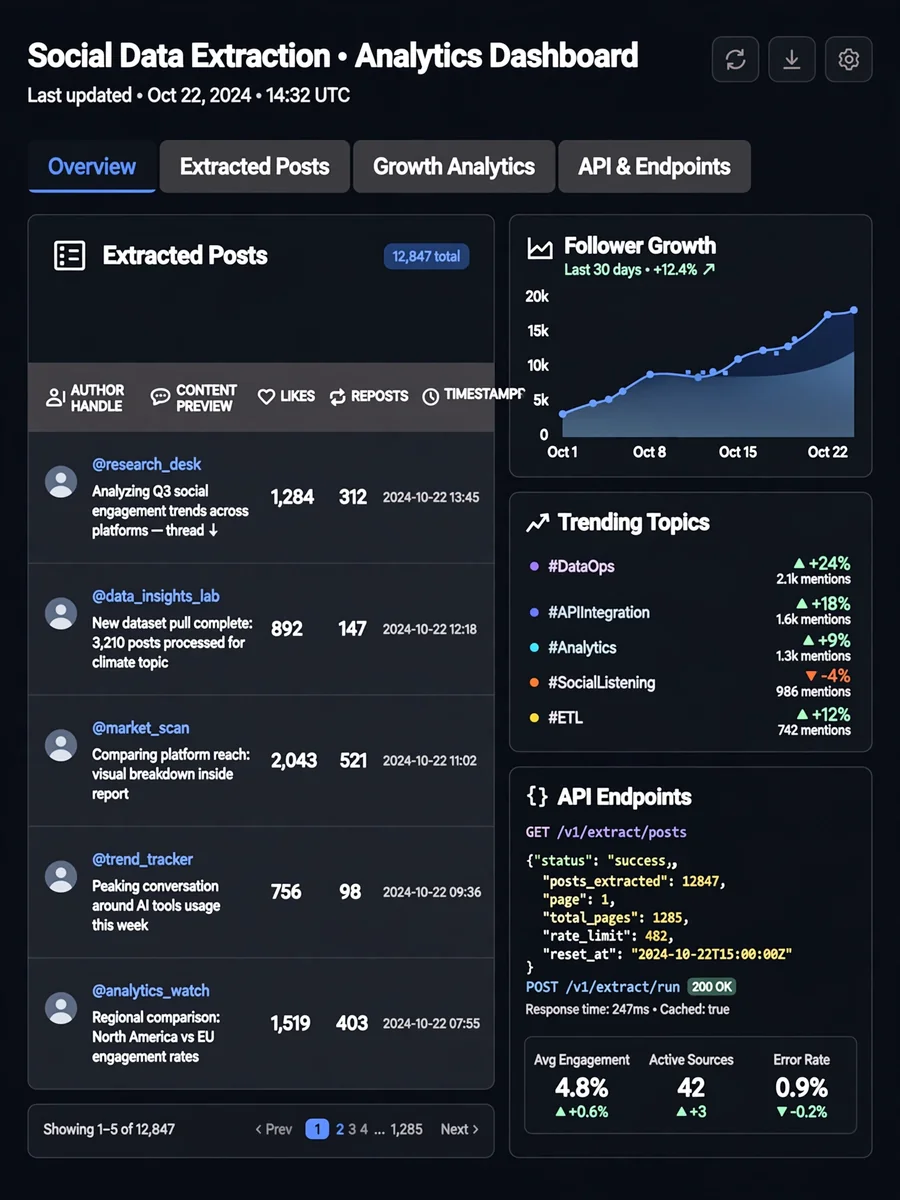
Task: Click the avatar of @analytics_watch
Action: pyautogui.click(x=61, y=1008)
